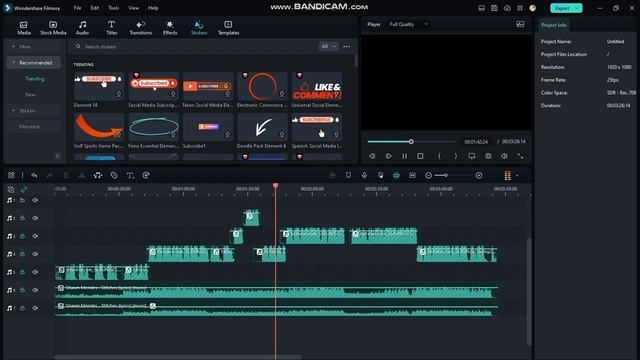Select the New subcategory
Screen dimensions: 640x360
(x=30, y=95)
